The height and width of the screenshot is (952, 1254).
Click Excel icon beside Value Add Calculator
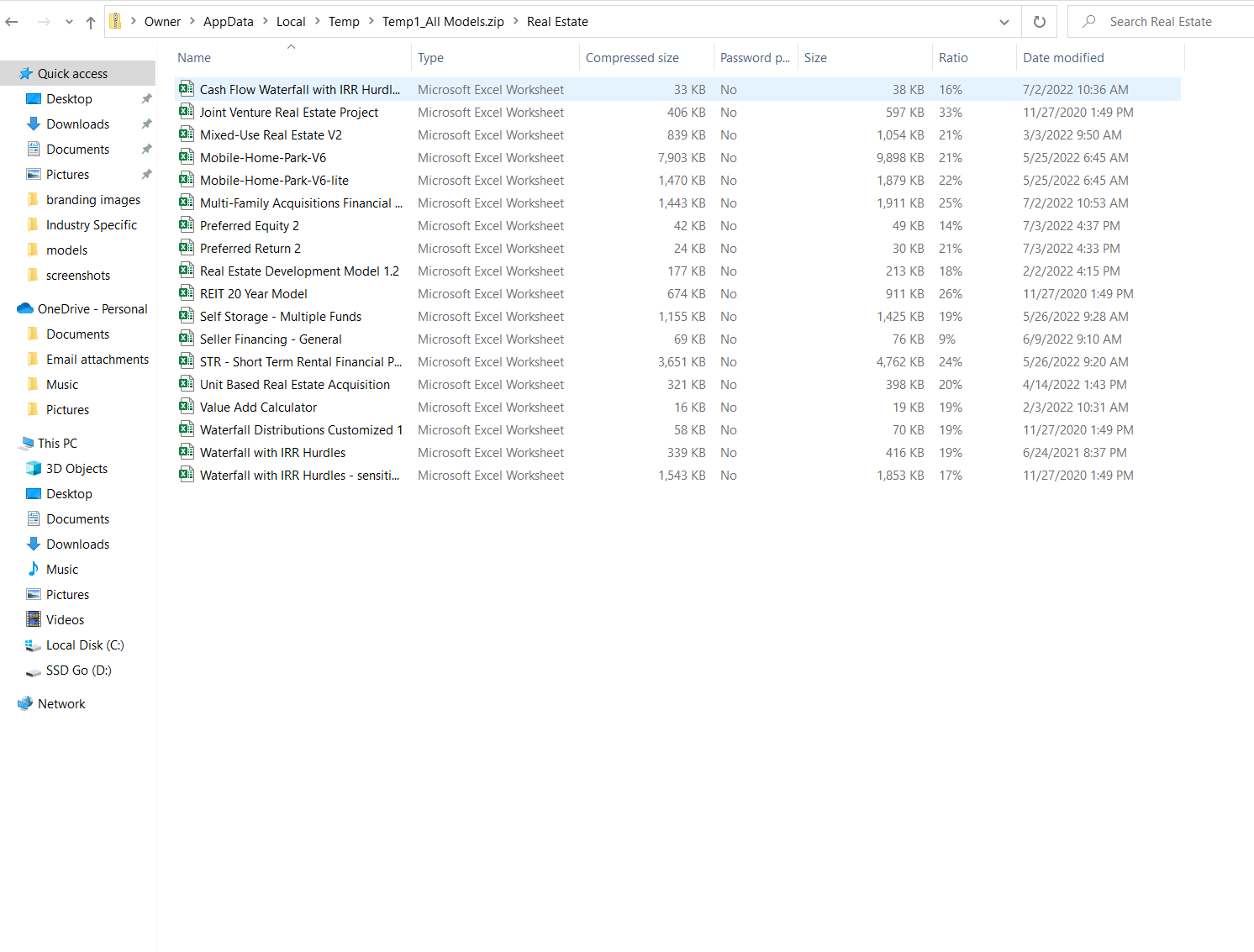187,407
